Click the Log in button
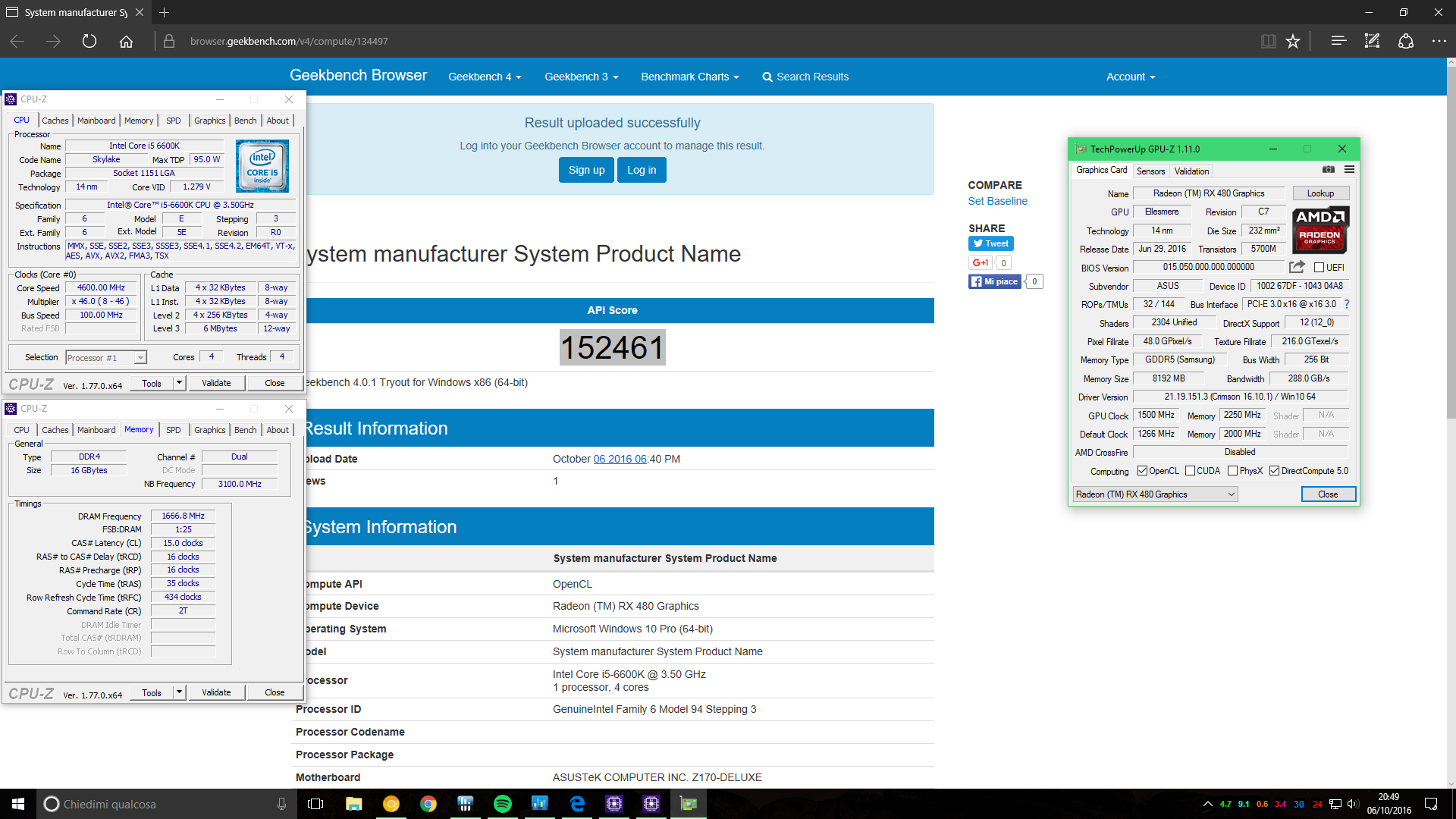This screenshot has width=1456, height=819. point(642,170)
